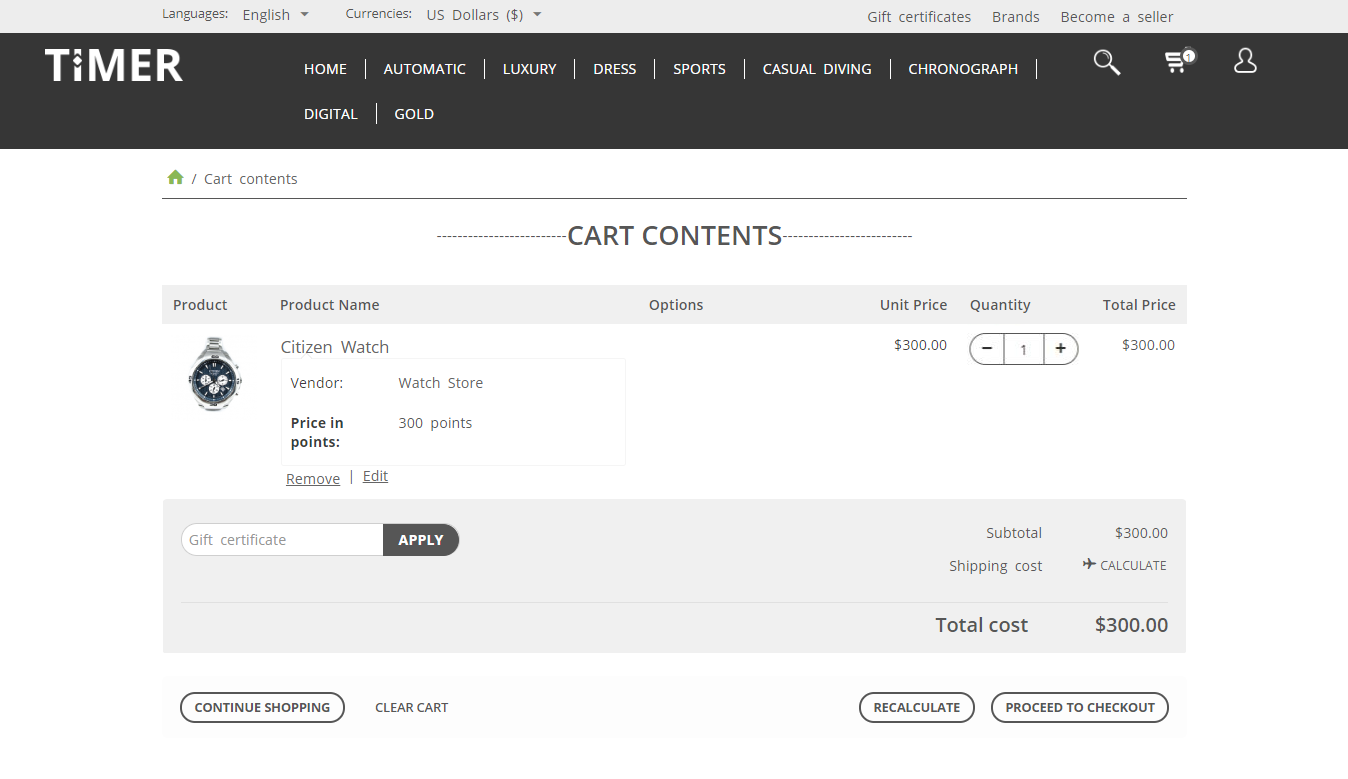Open the CASUAL DIVING category
The width and height of the screenshot is (1348, 779).
pyautogui.click(x=817, y=69)
